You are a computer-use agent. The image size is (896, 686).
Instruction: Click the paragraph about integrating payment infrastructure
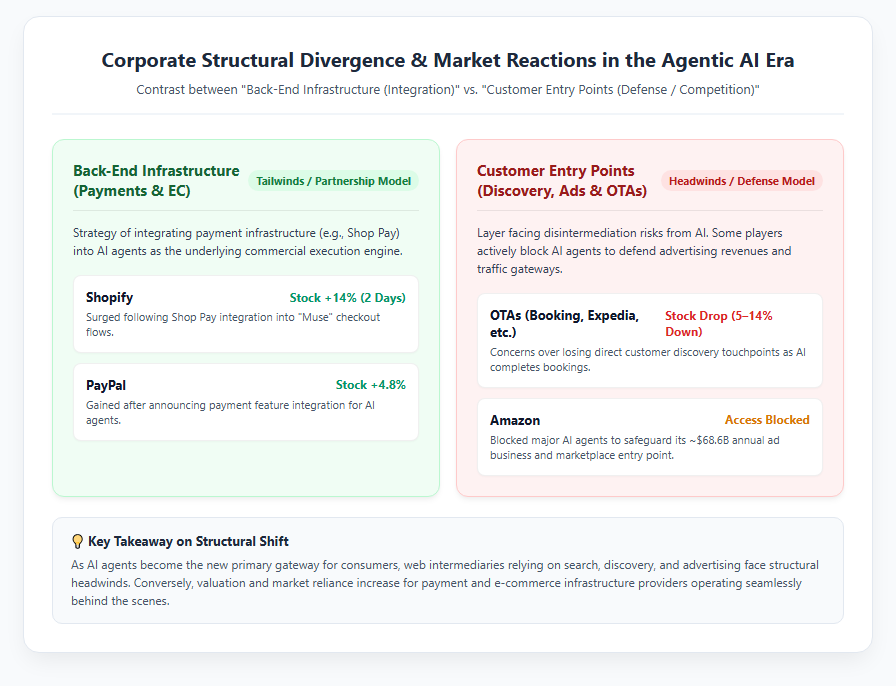coord(238,242)
